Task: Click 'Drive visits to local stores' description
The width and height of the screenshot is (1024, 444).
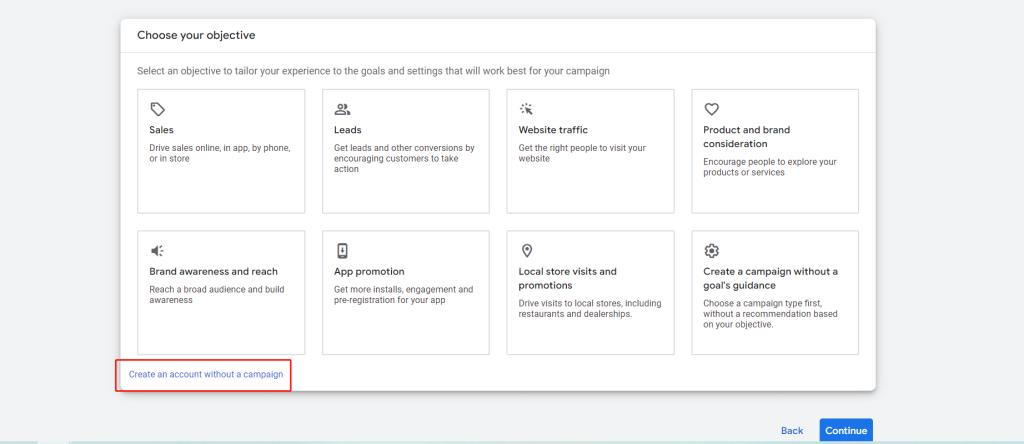Action: [x=590, y=309]
